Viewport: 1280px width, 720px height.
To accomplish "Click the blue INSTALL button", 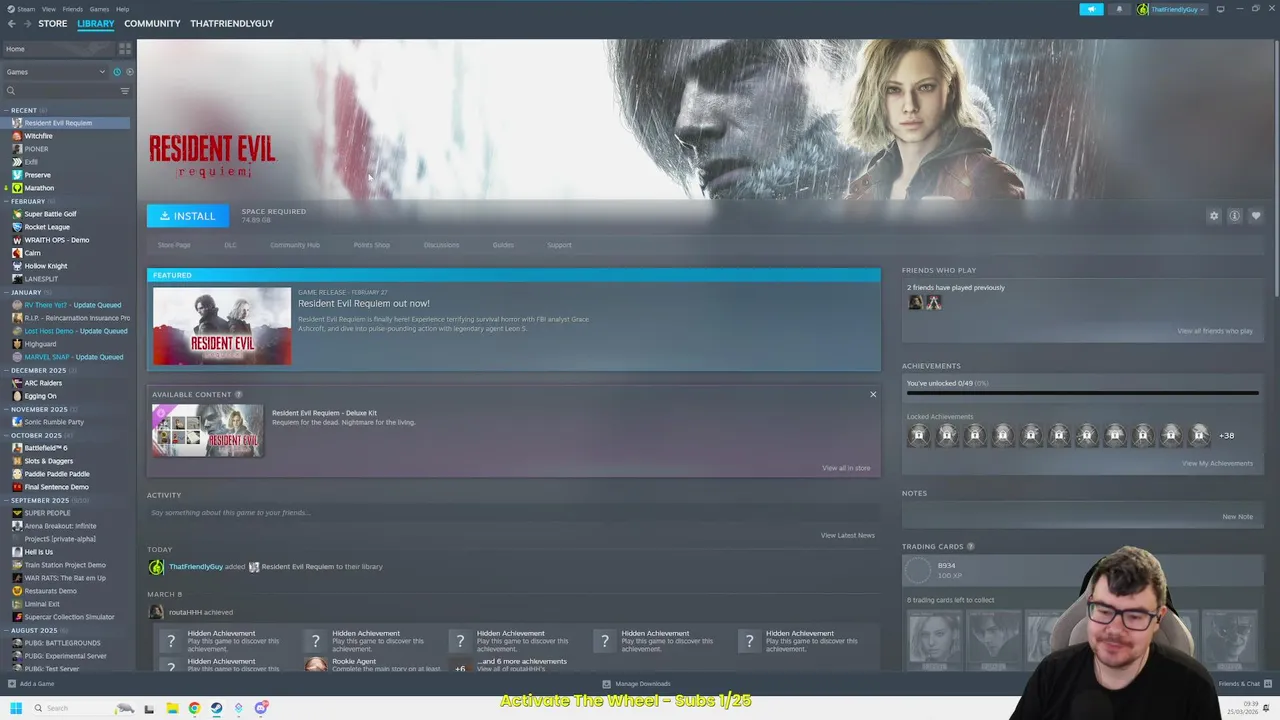I will pos(188,216).
